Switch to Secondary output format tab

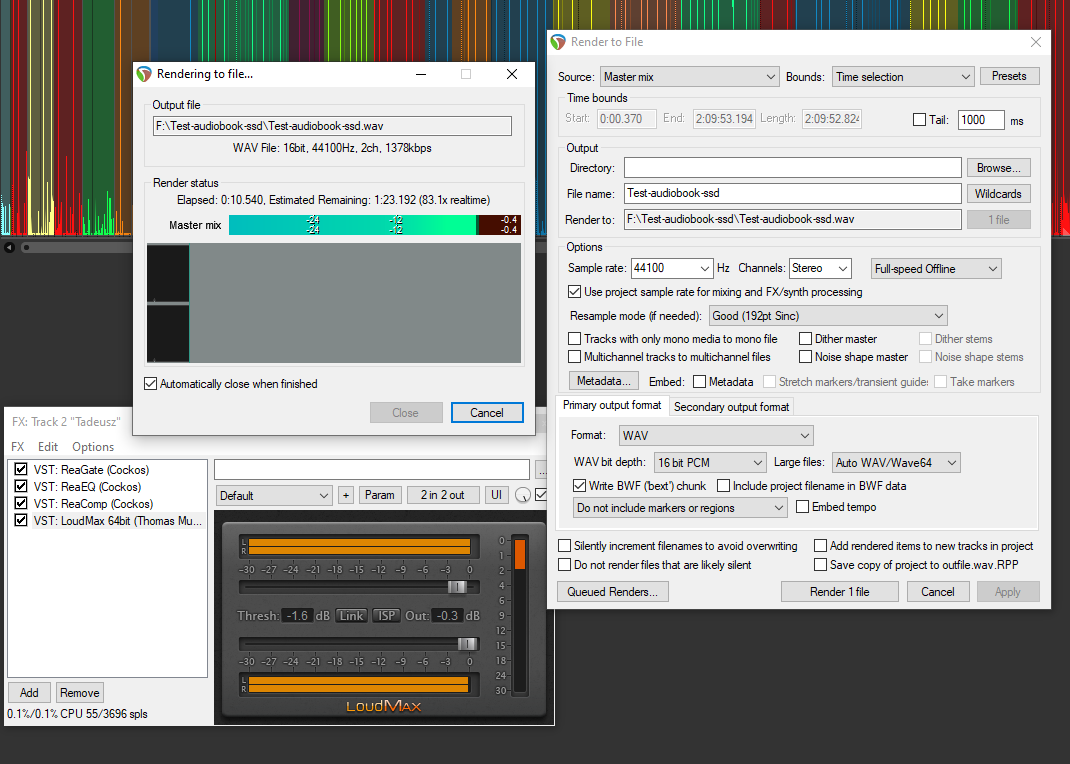[x=731, y=406]
